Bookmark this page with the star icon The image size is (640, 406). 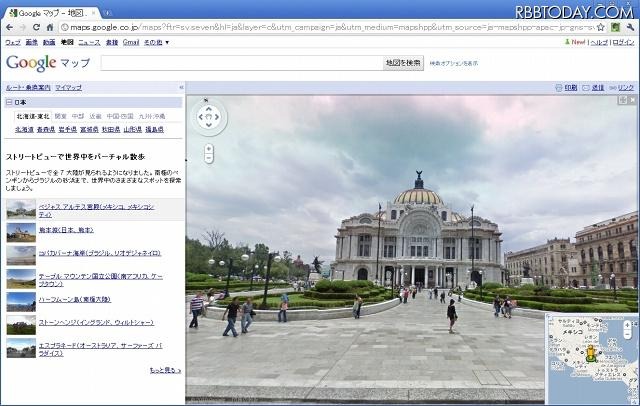click(600, 27)
